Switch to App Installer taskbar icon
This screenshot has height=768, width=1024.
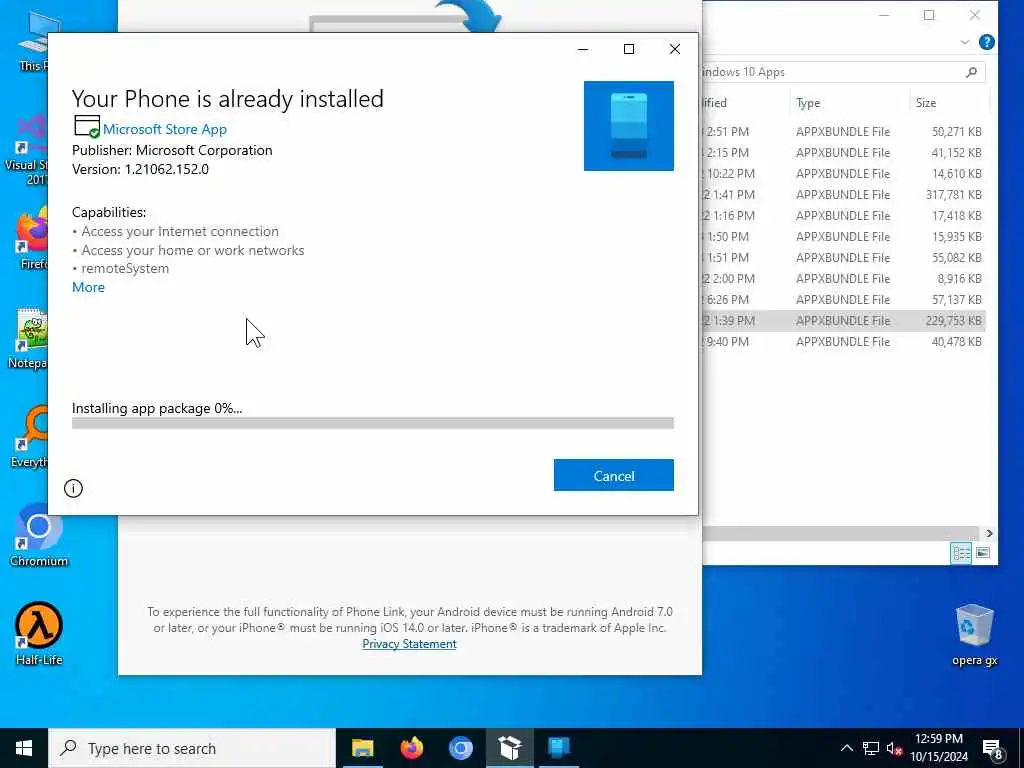(509, 748)
